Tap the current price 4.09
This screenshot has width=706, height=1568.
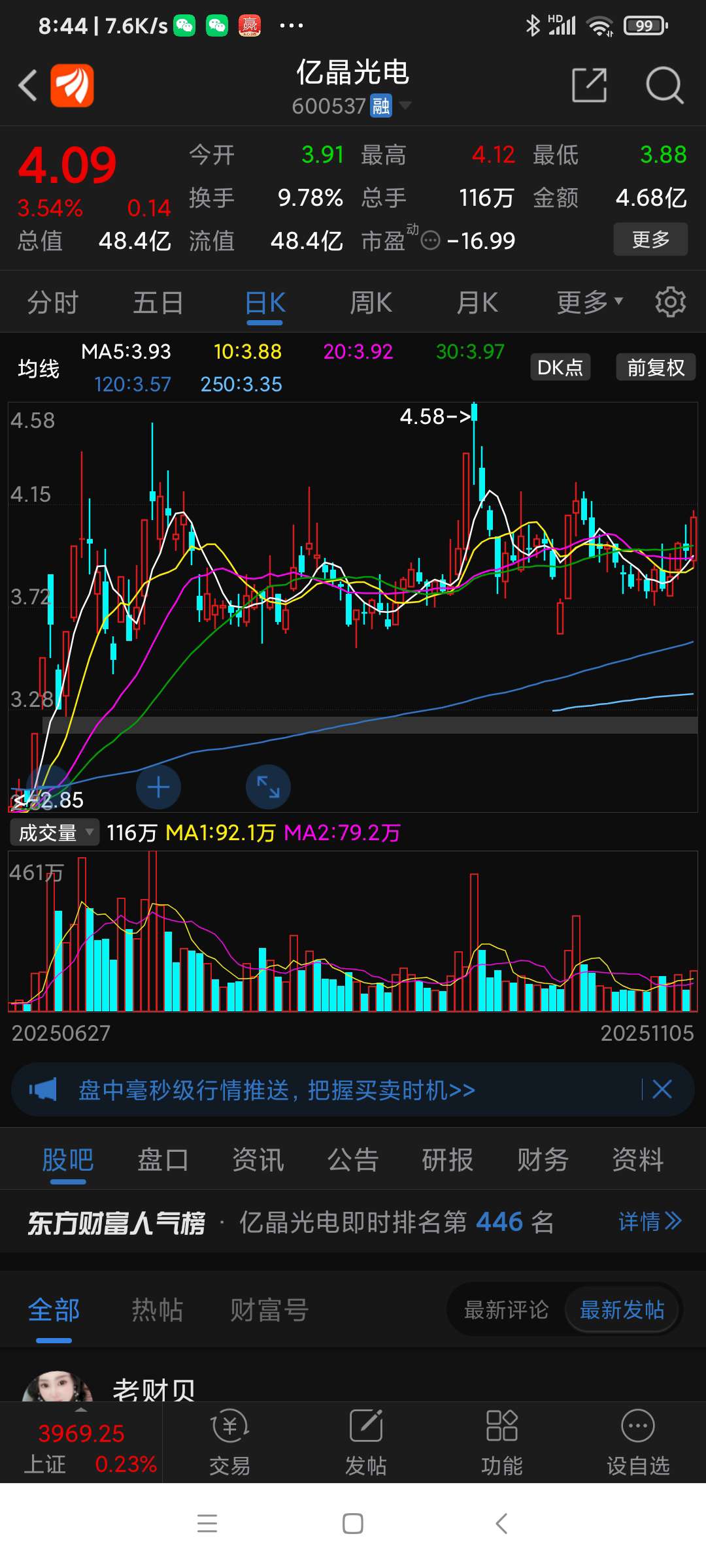click(x=67, y=165)
